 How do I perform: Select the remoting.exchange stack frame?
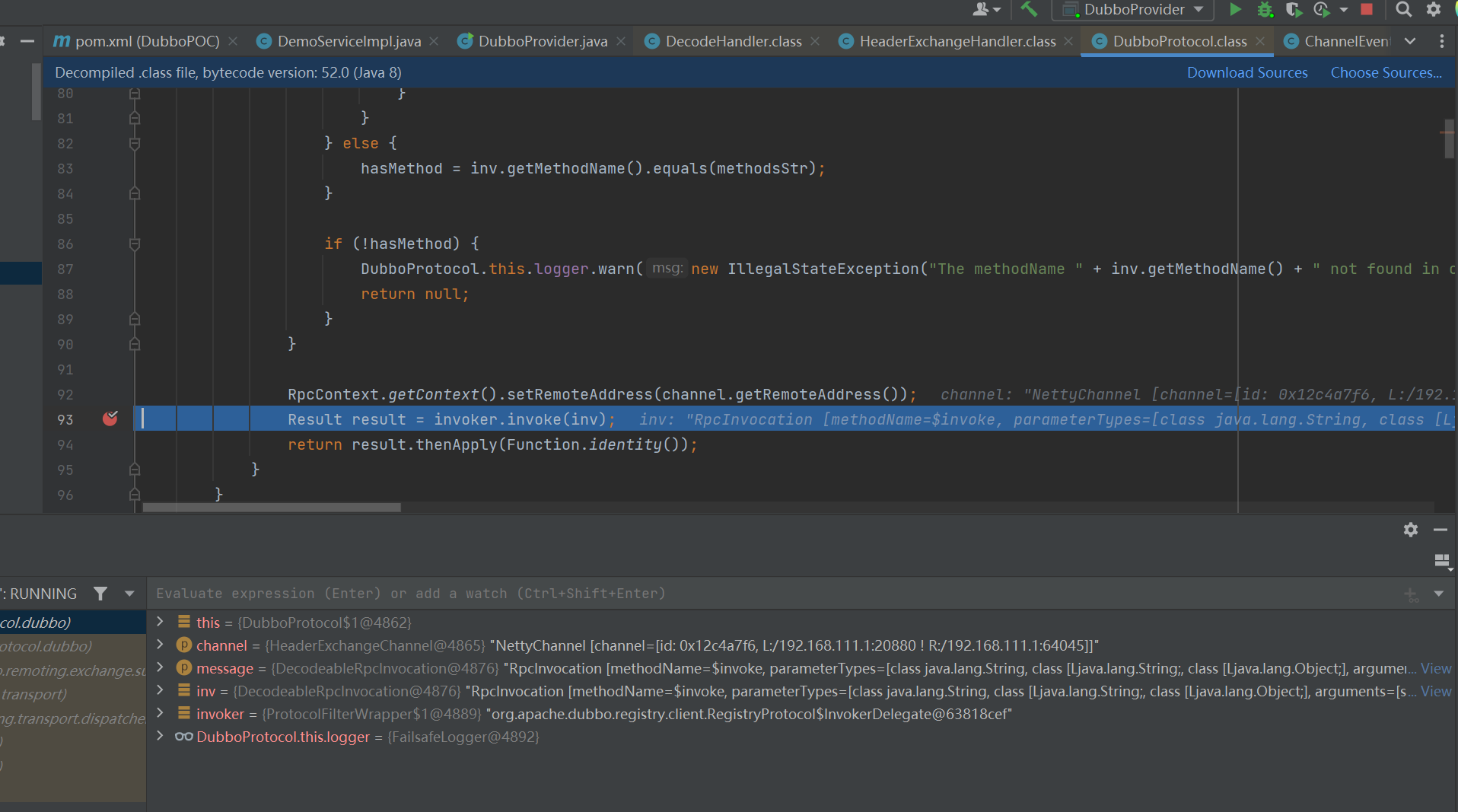point(73,670)
